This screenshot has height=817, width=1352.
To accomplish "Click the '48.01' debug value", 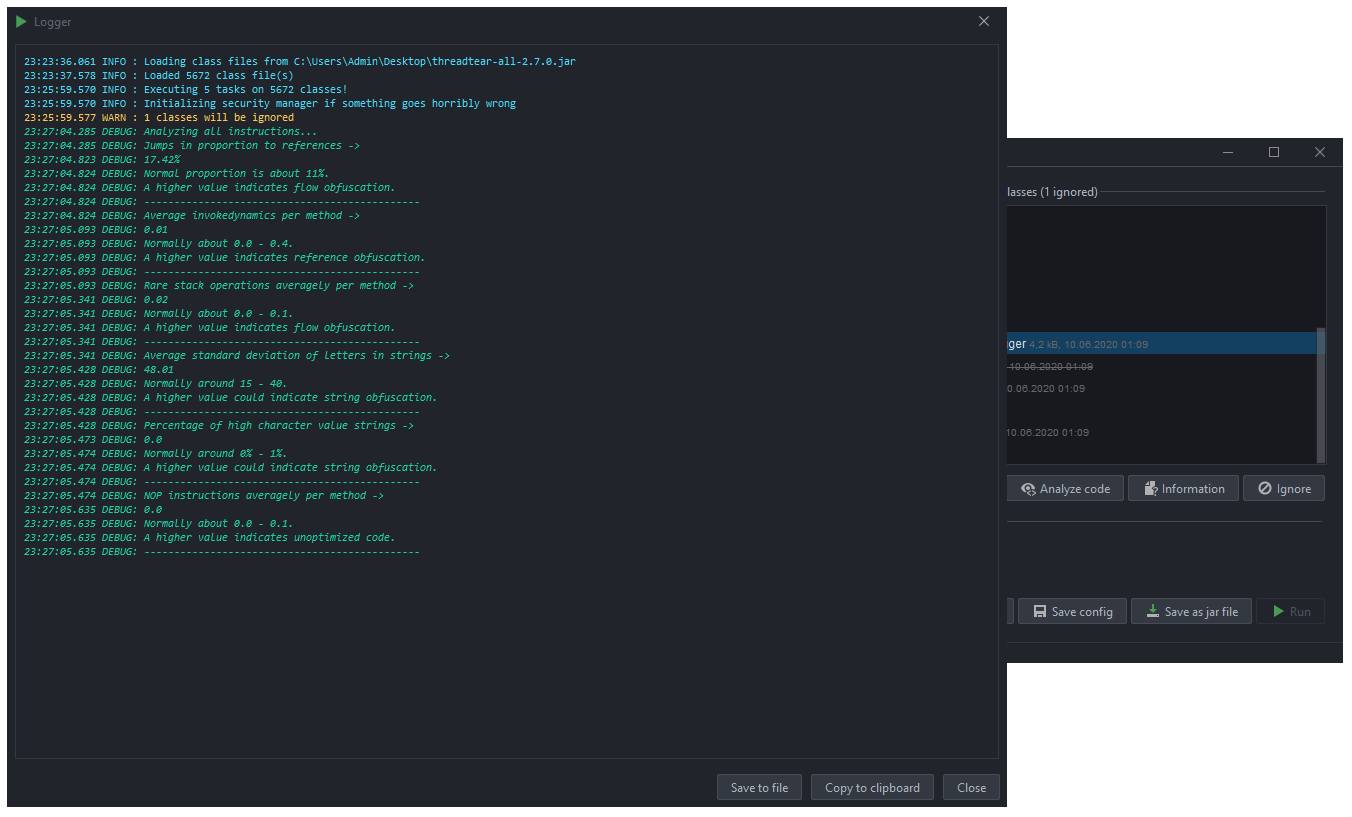I will [159, 369].
